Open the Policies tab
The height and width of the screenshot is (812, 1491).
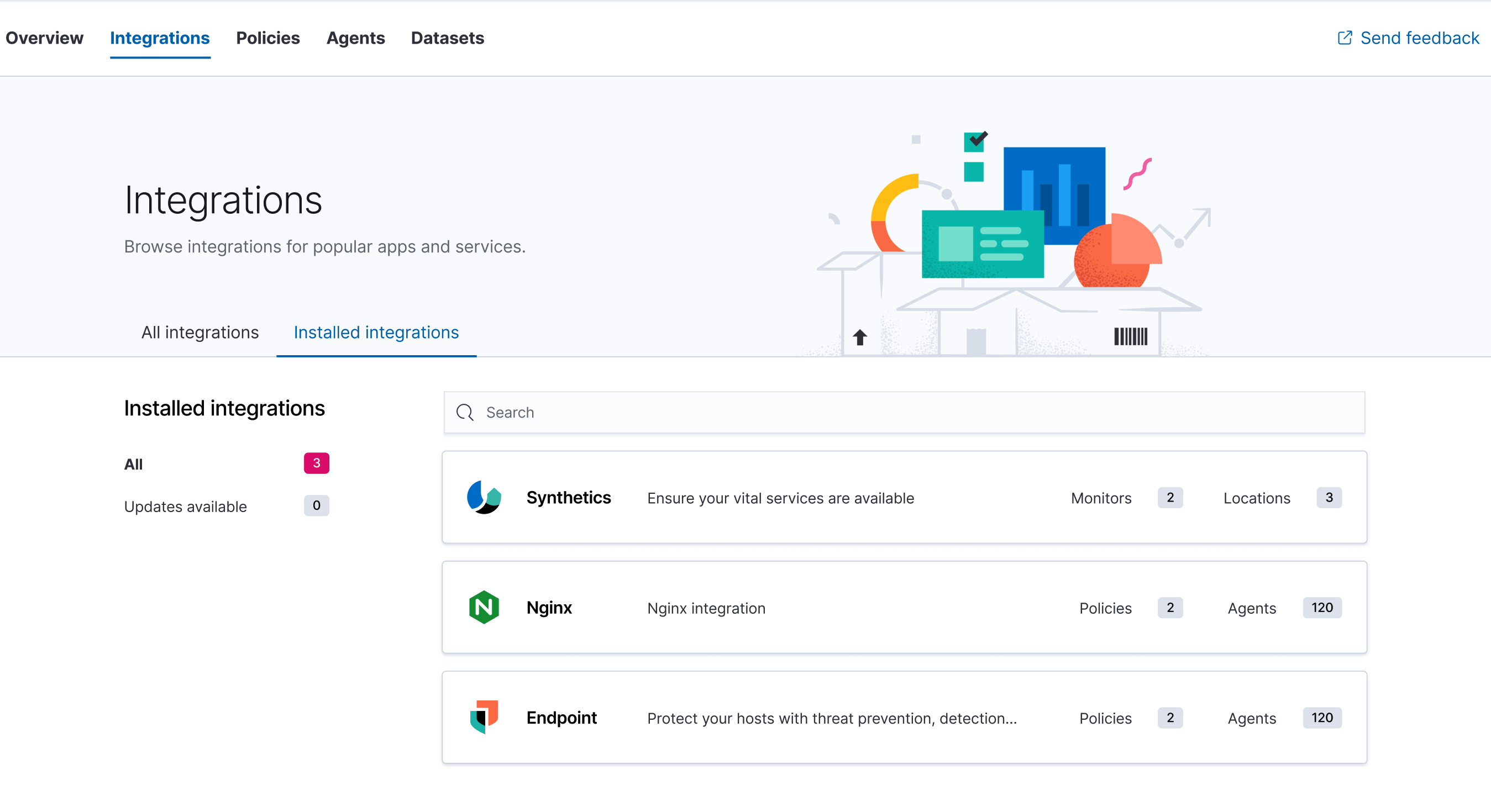coord(268,38)
